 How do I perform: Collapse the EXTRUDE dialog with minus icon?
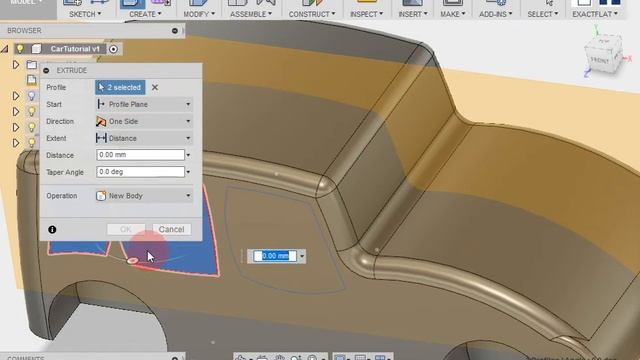(x=46, y=71)
